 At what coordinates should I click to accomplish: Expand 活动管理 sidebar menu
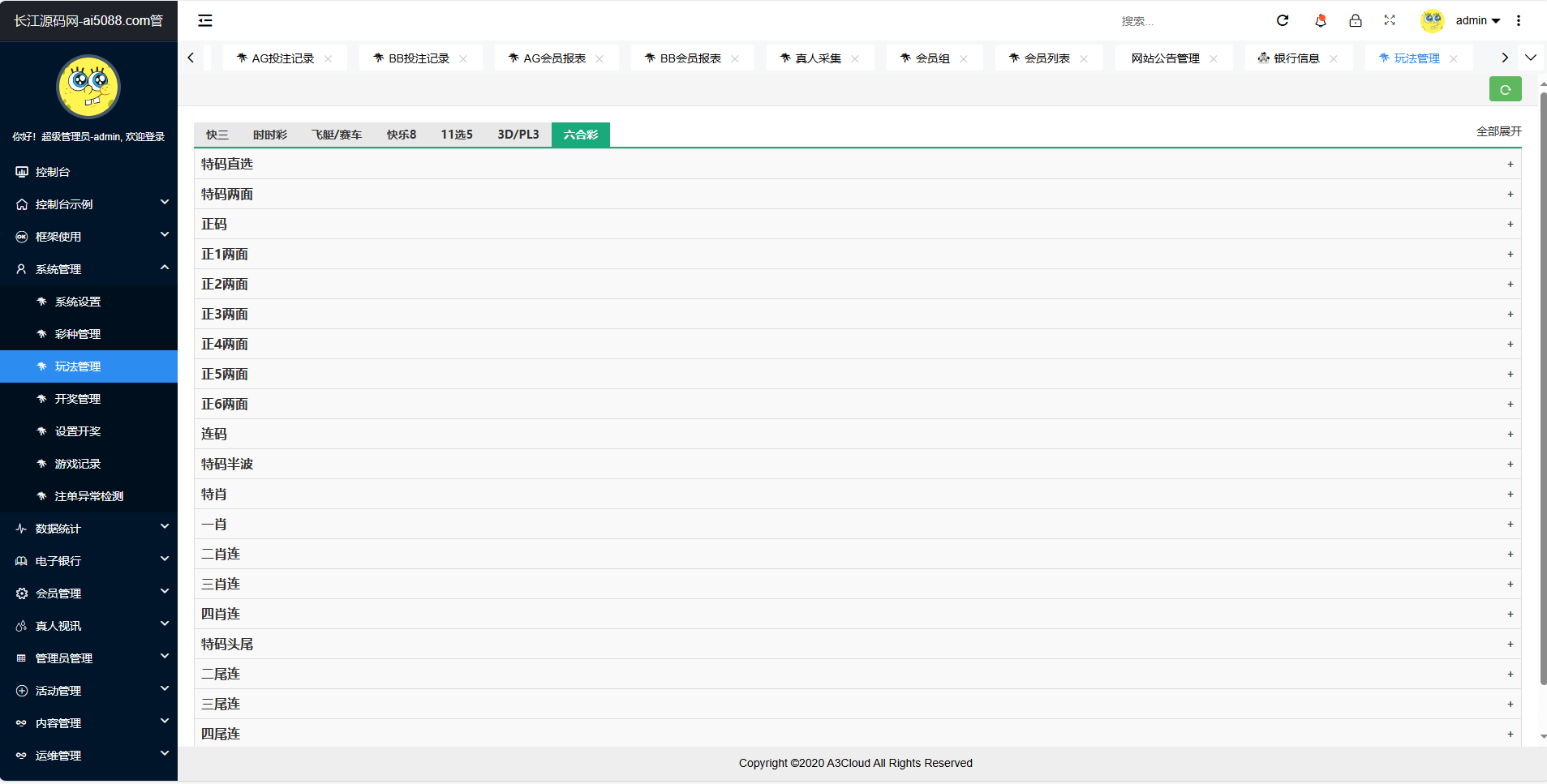pyautogui.click(x=88, y=691)
